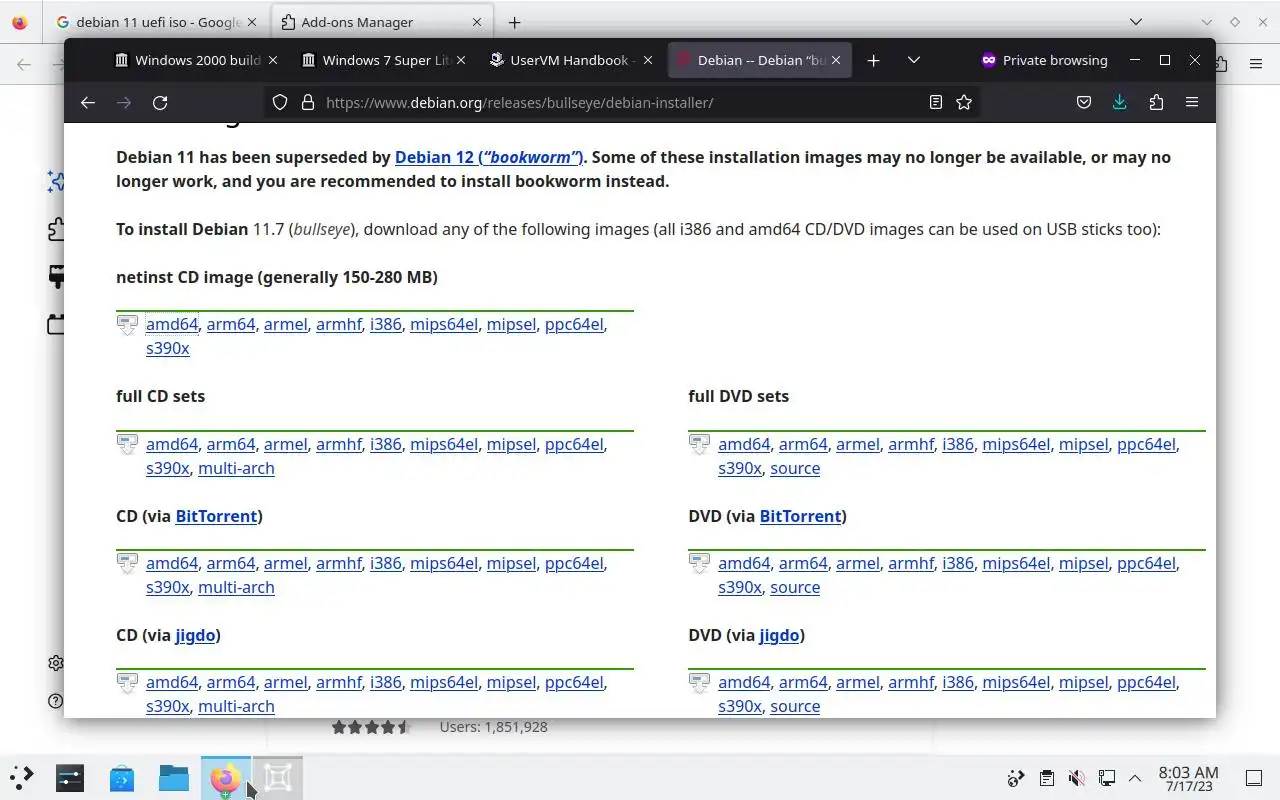Click the CD via BitTorrent download icon
Viewport: 1280px width, 800px height.
click(x=127, y=564)
